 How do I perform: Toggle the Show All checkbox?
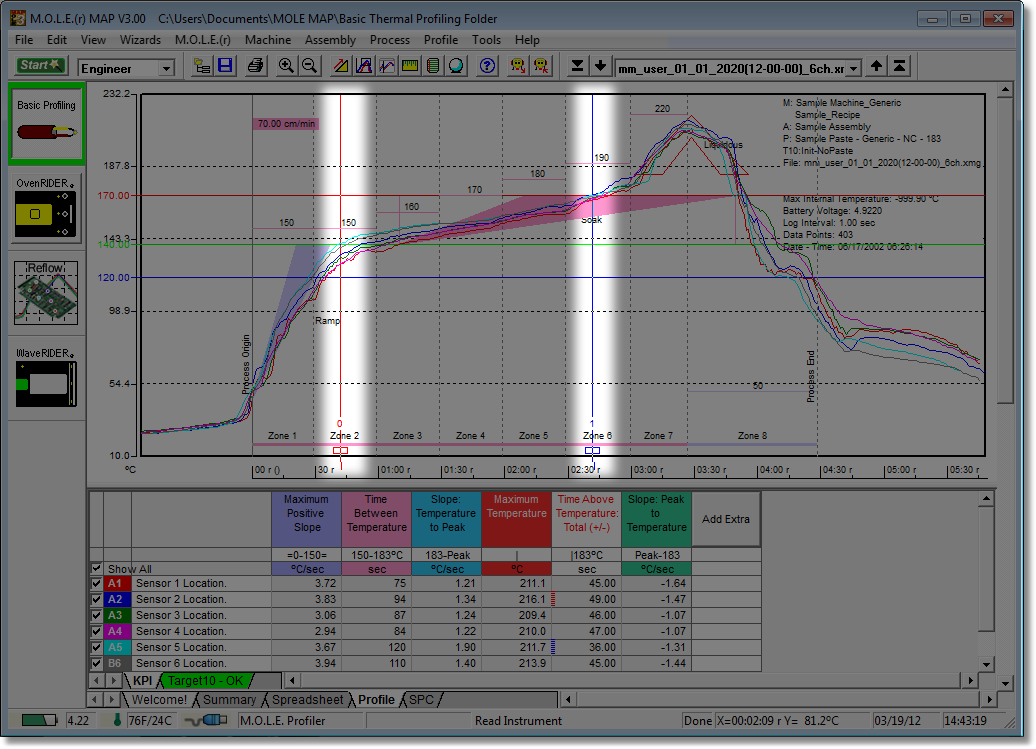(96, 569)
